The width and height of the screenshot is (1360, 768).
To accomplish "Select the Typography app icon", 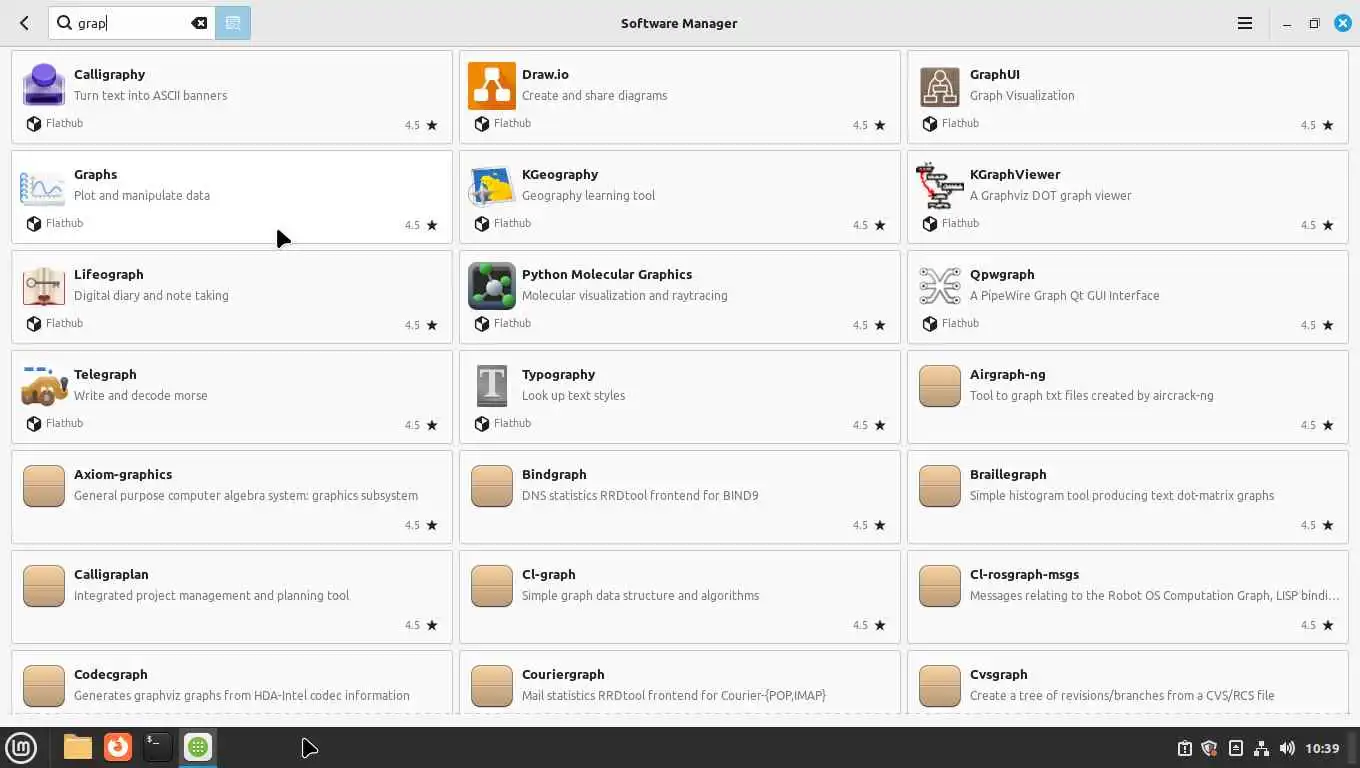I will pyautogui.click(x=491, y=386).
